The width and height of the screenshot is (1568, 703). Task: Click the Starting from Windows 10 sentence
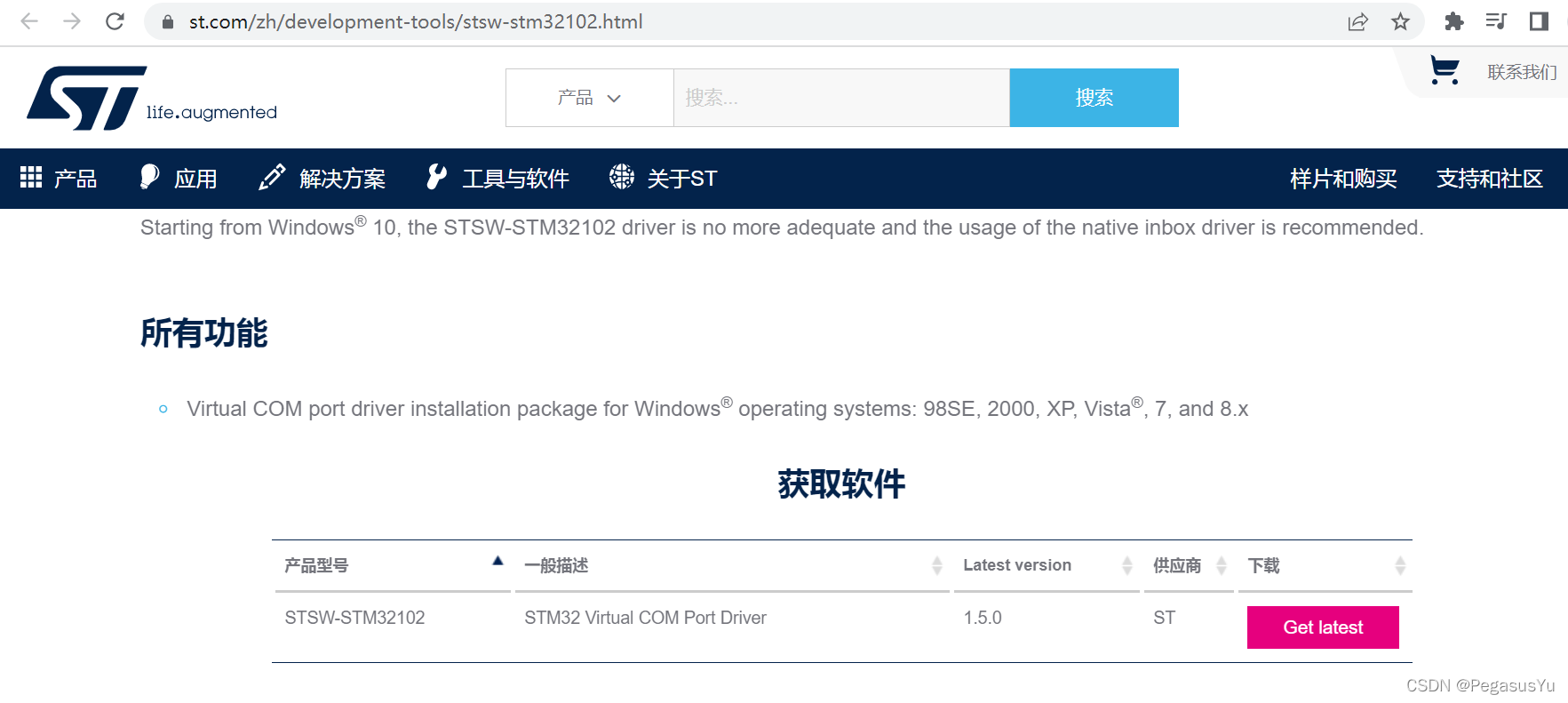(782, 228)
